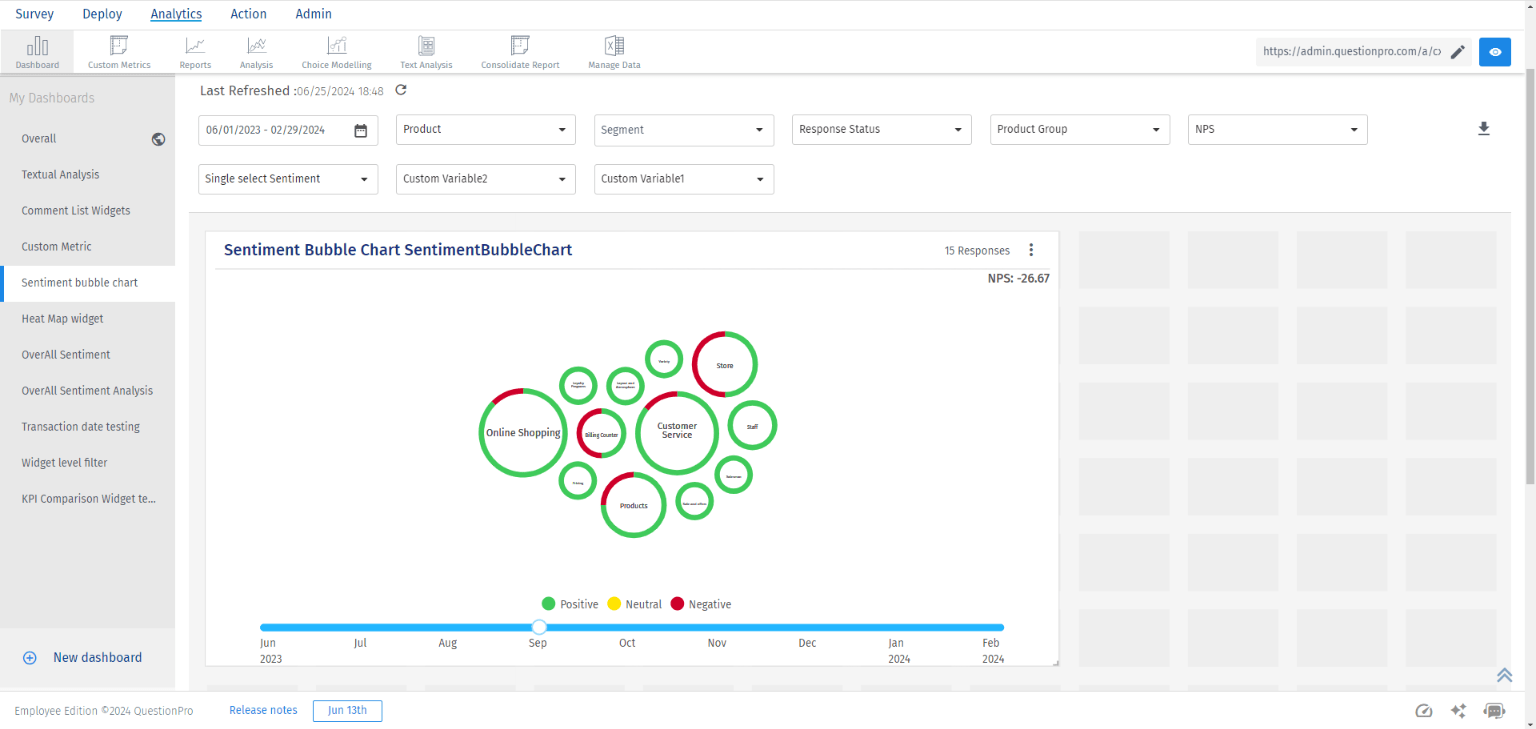Expand the Single select Sentiment dropdown
Screen dimensions: 1536x729
(x=288, y=179)
